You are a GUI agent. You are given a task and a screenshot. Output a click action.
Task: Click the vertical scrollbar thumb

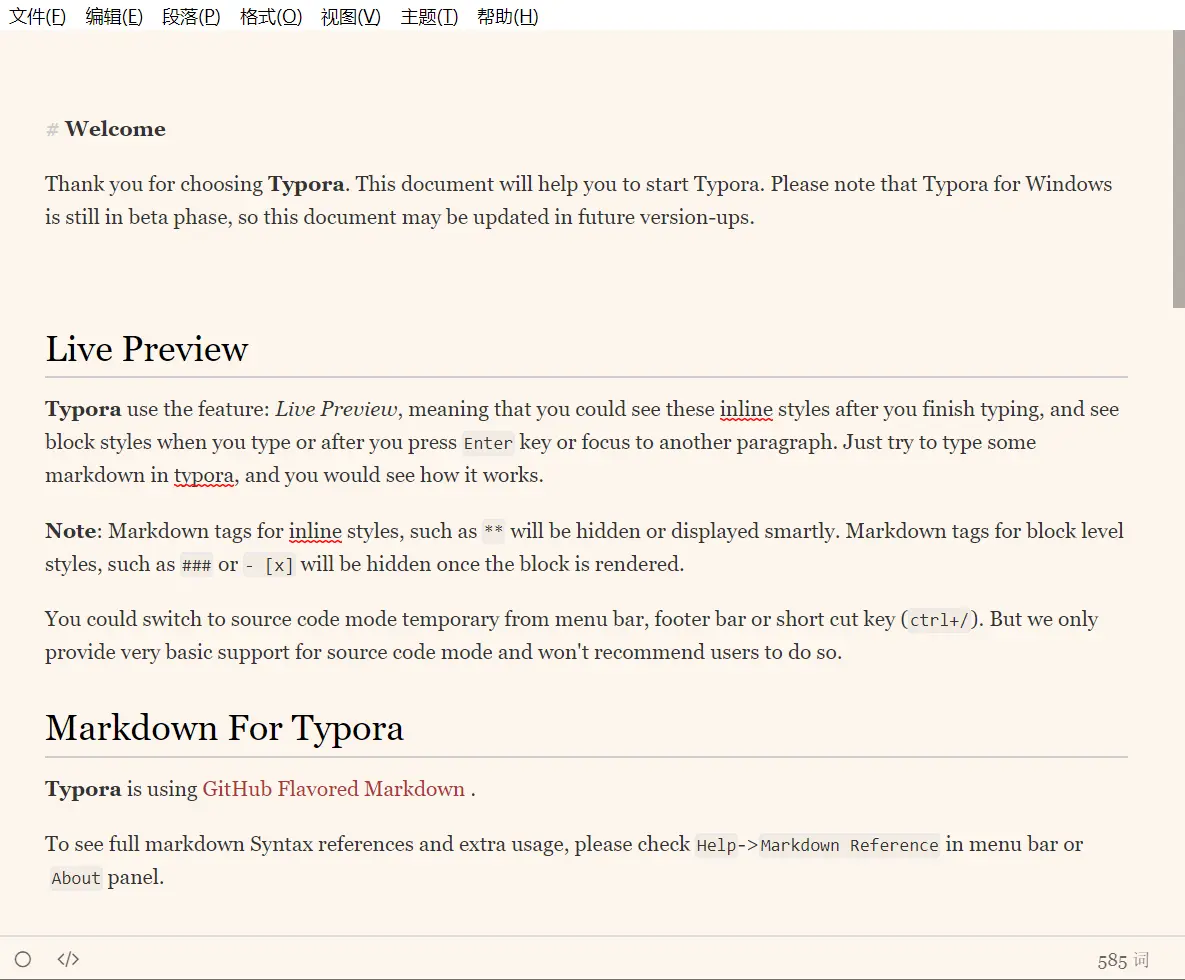click(x=1178, y=169)
